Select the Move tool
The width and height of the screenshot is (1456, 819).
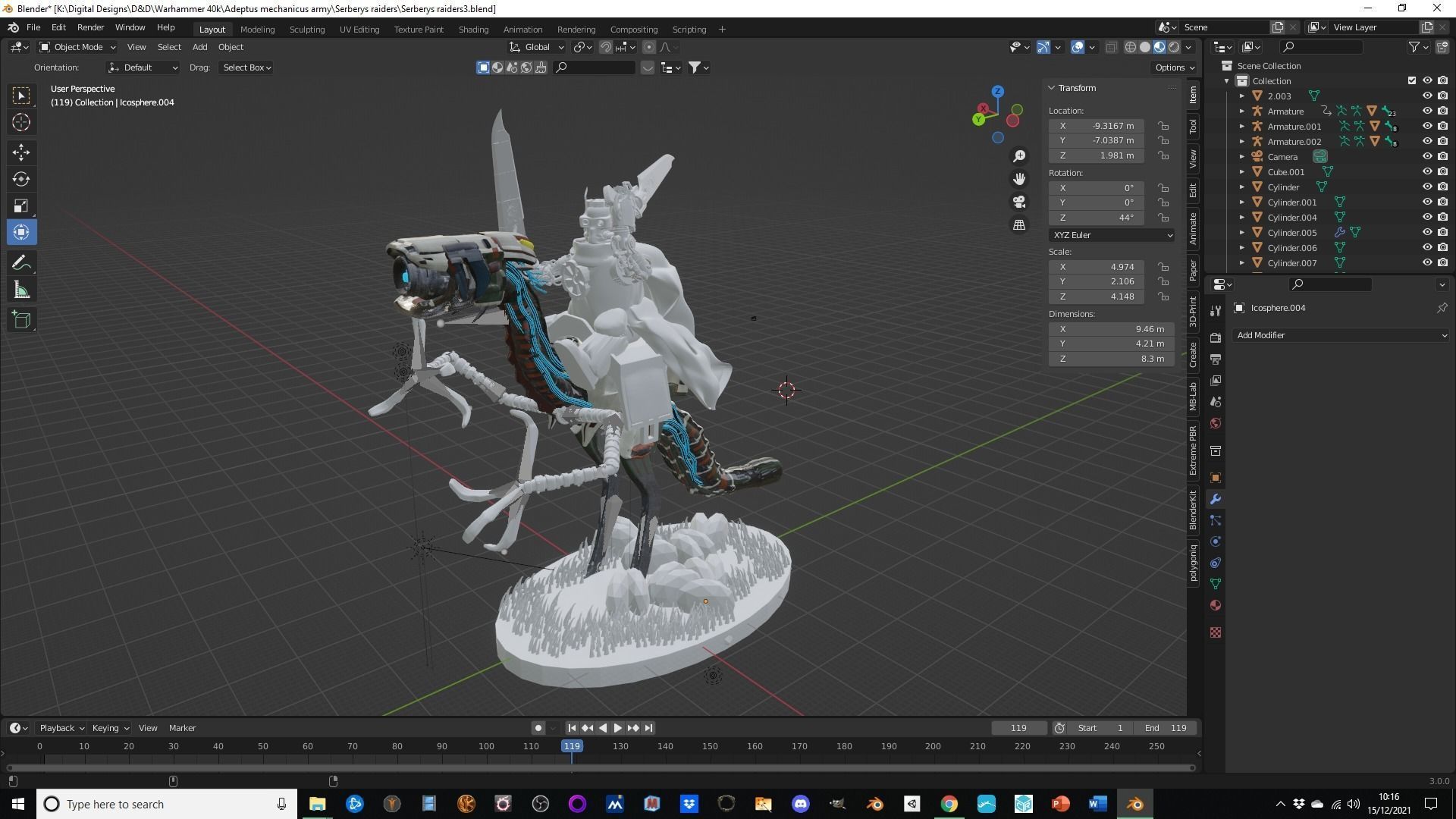[x=21, y=152]
